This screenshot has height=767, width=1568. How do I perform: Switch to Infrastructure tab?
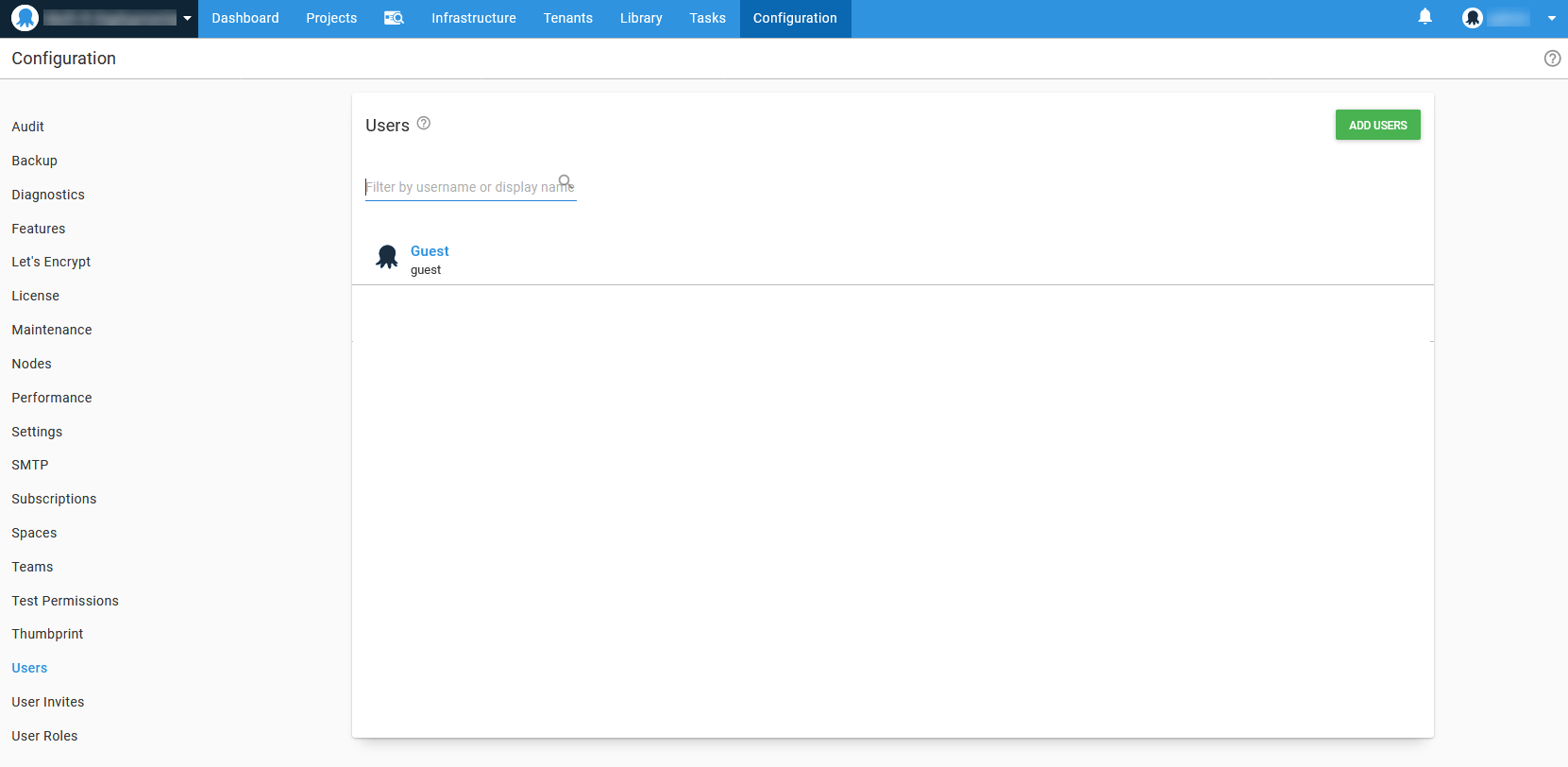pos(474,18)
